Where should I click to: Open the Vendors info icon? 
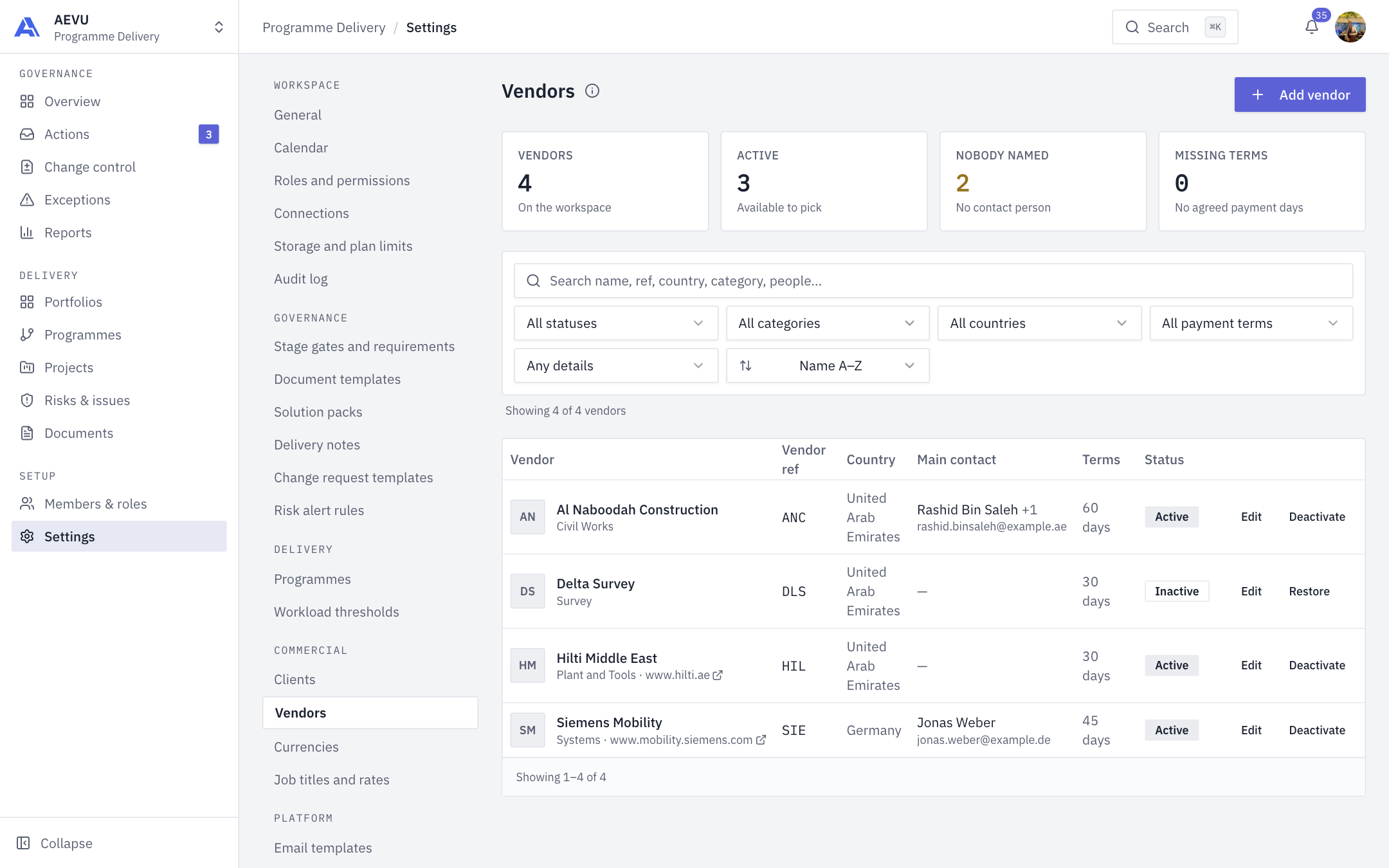[592, 91]
